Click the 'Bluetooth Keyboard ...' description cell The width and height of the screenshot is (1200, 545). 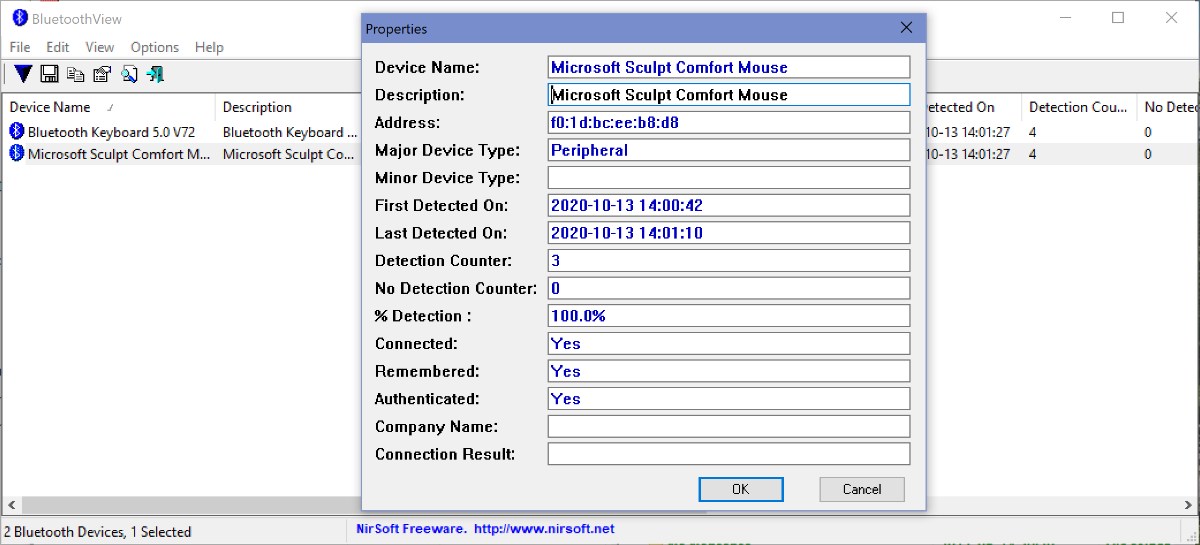[x=289, y=131]
